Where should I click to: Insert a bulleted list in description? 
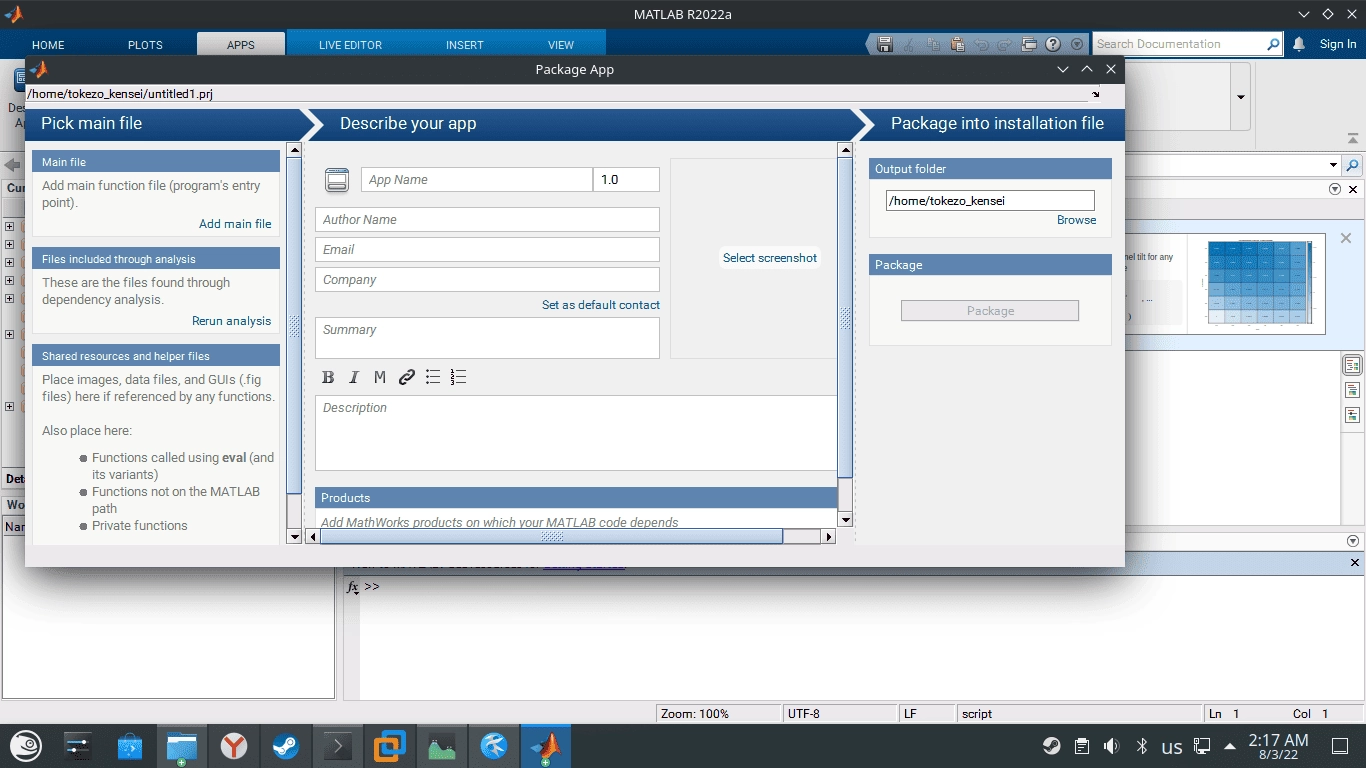(433, 377)
